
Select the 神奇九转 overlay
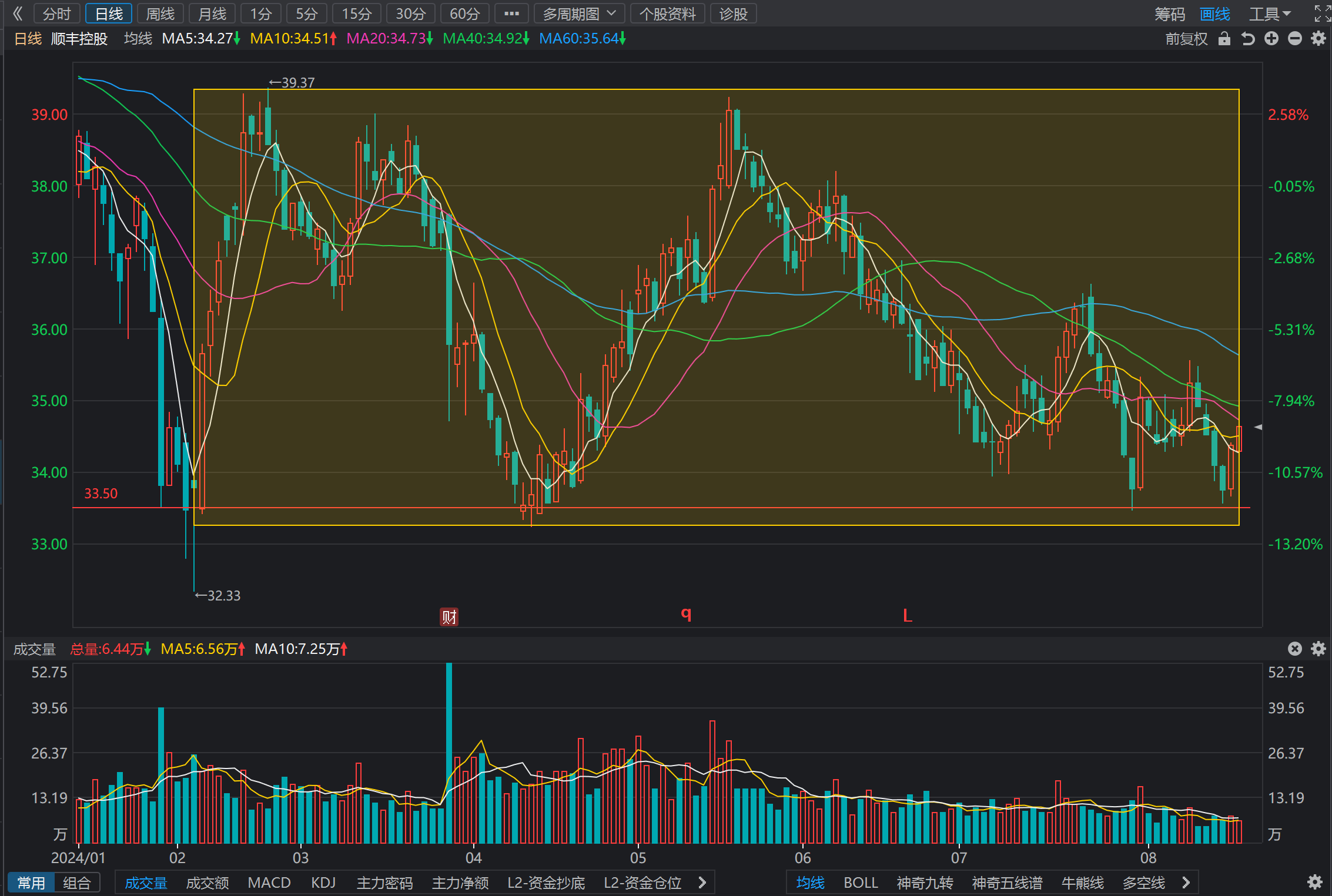tap(925, 882)
